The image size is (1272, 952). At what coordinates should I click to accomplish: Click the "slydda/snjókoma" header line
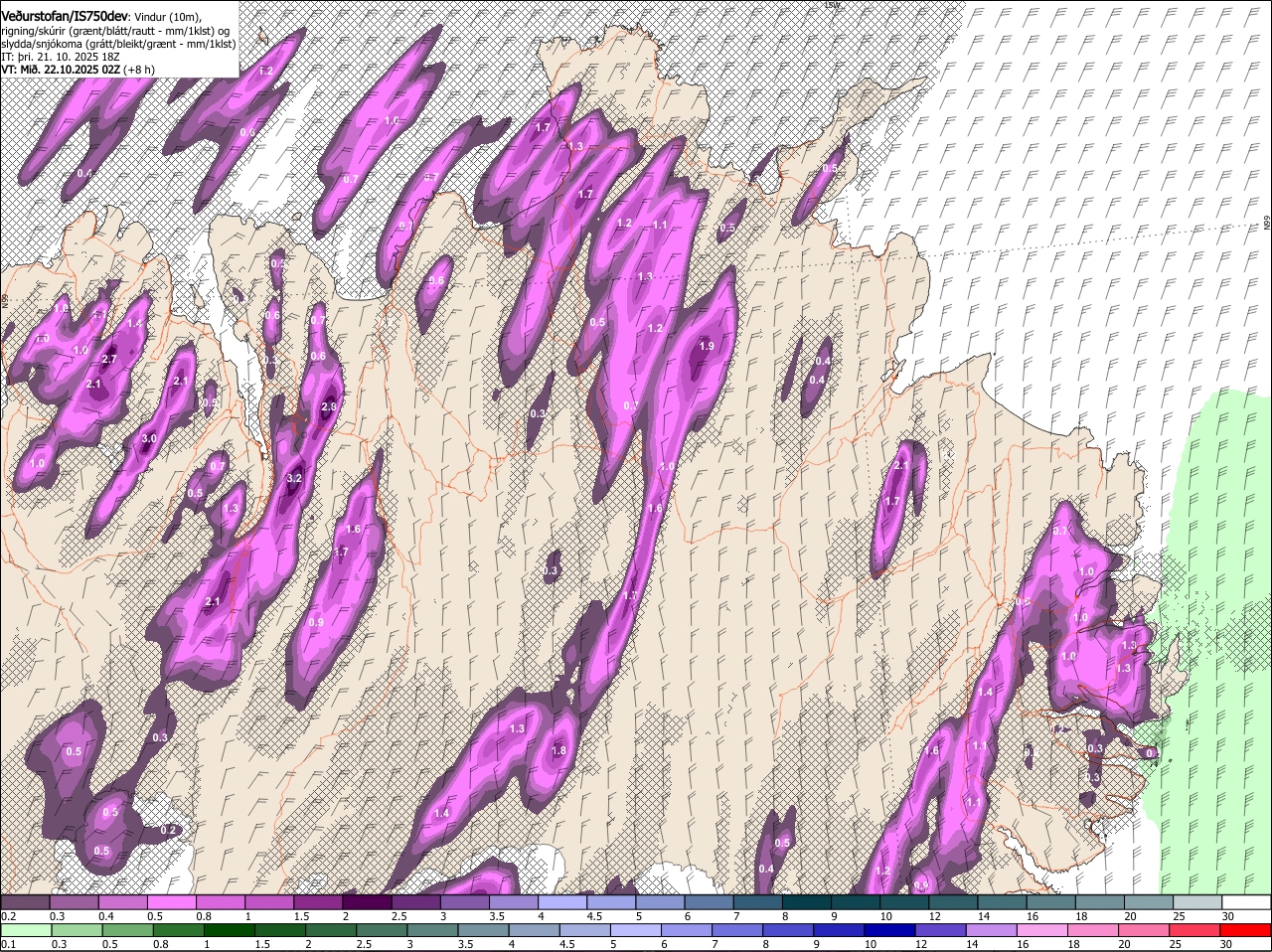click(x=118, y=44)
